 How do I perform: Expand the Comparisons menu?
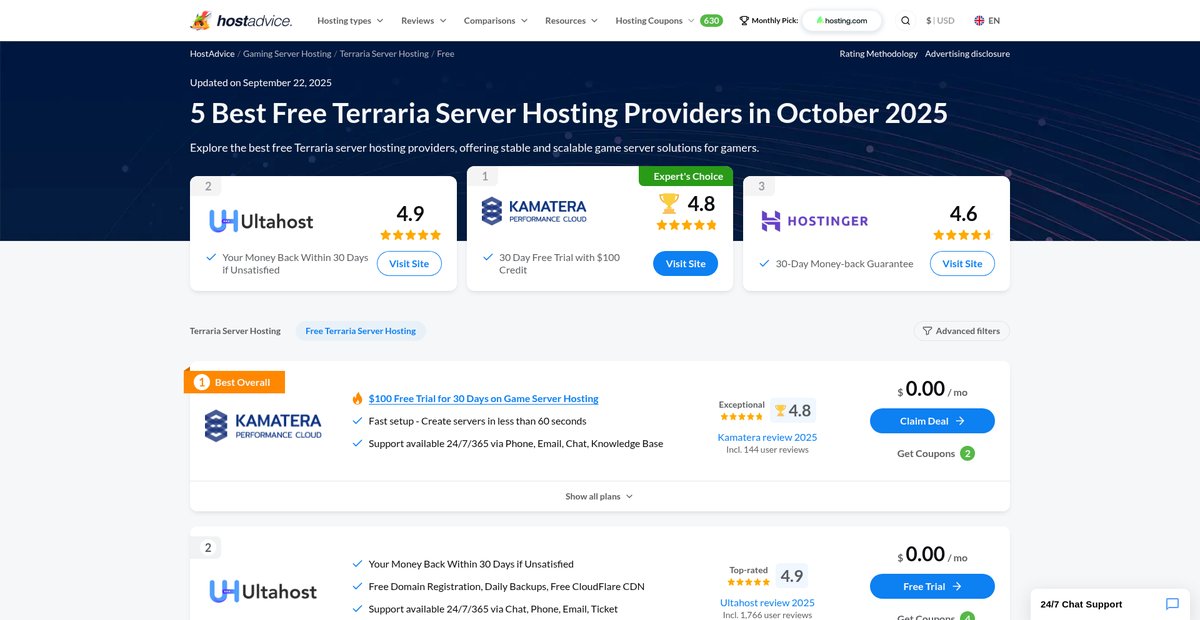[496, 20]
